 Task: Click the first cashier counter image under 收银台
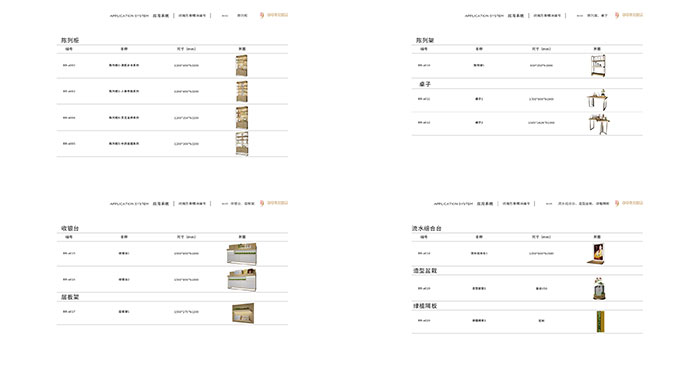click(x=242, y=254)
